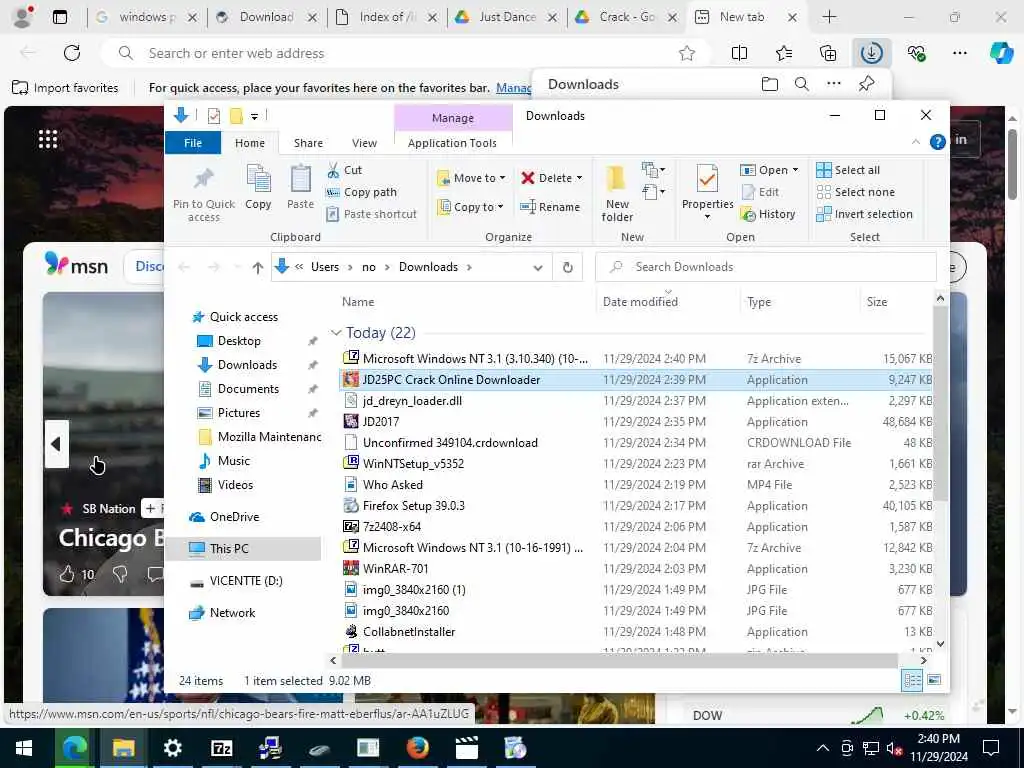Open Edge Collections button
The width and height of the screenshot is (1024, 768).
pyautogui.click(x=827, y=53)
